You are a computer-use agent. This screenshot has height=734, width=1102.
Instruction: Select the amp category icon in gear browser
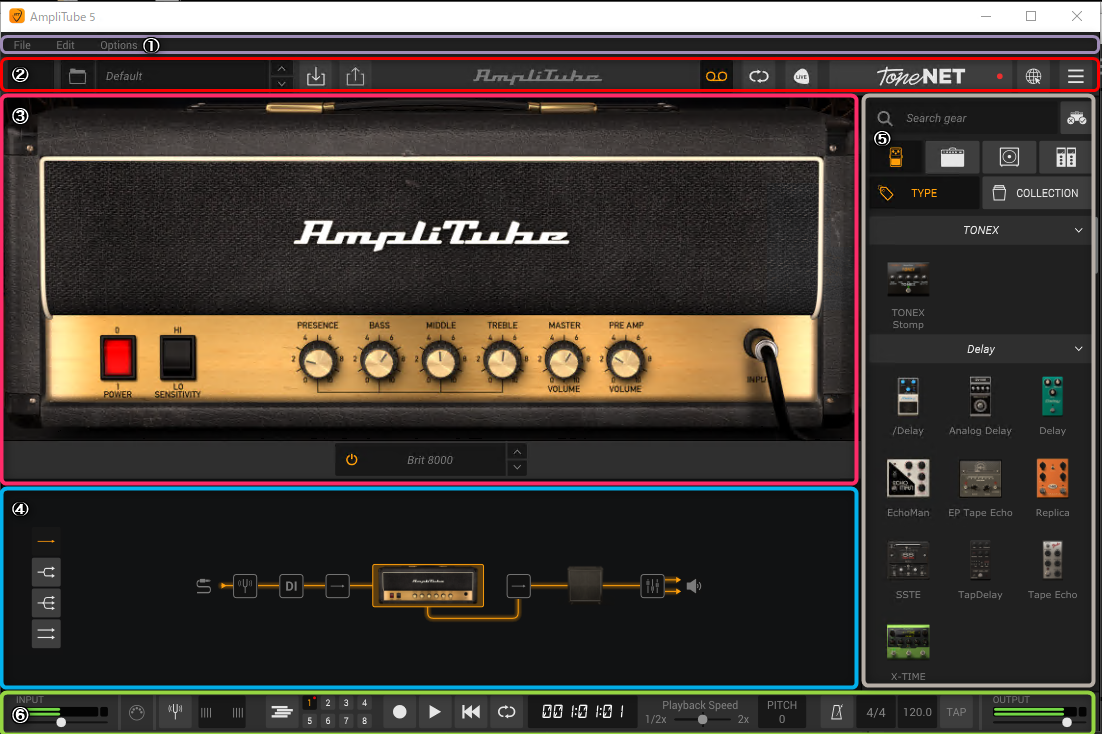pos(952,157)
